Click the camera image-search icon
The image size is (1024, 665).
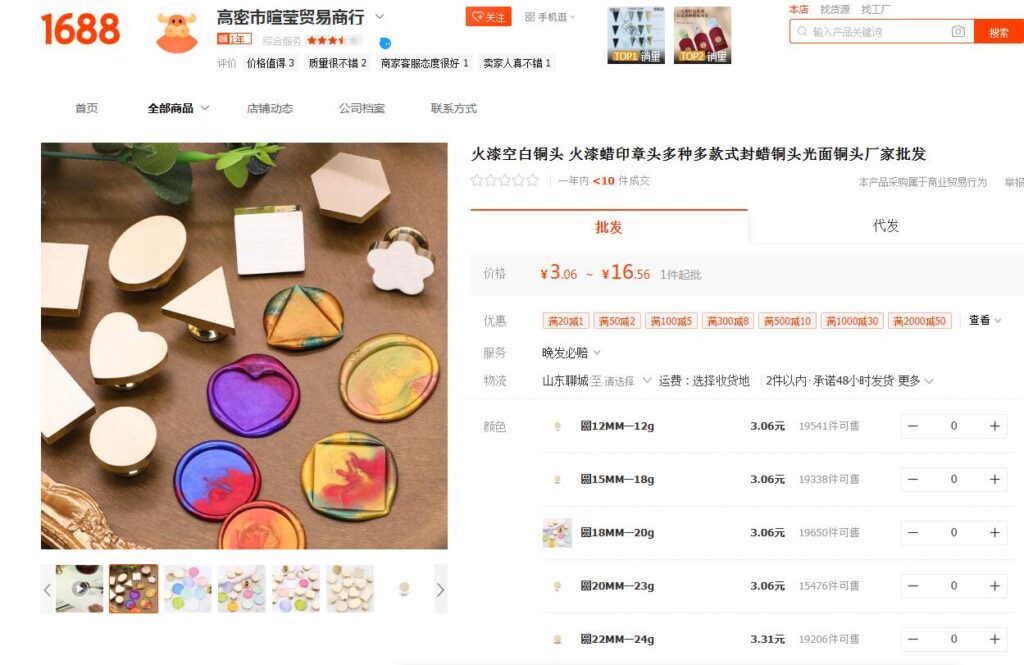(958, 31)
